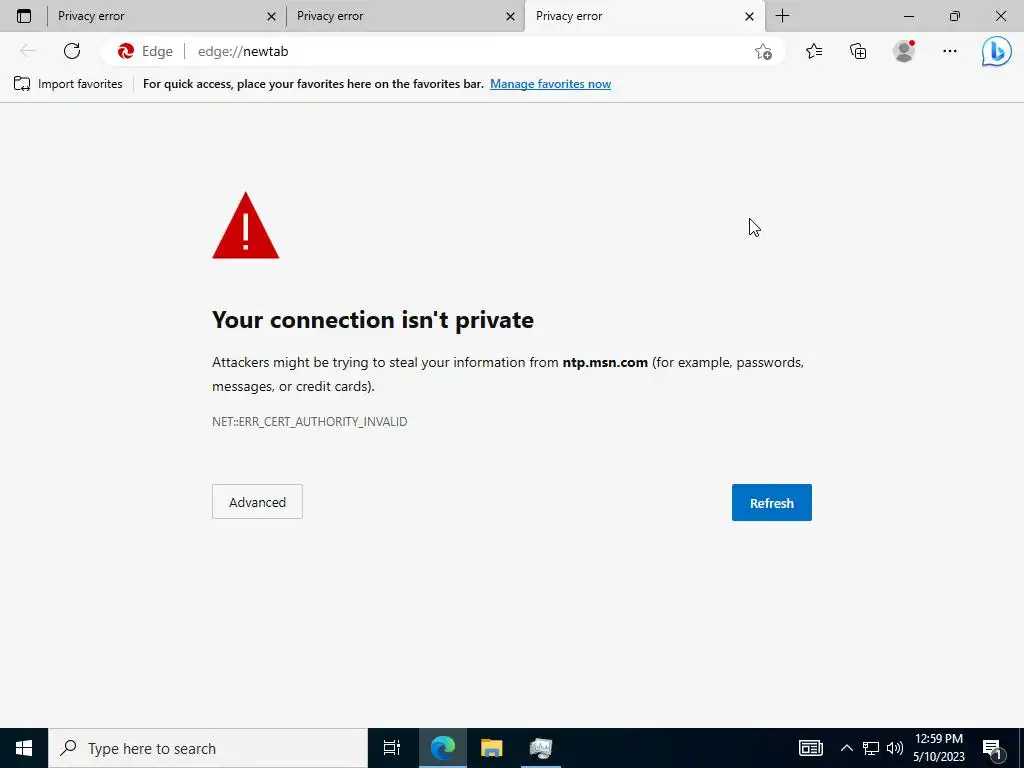Open the Windows Start menu

tap(24, 748)
